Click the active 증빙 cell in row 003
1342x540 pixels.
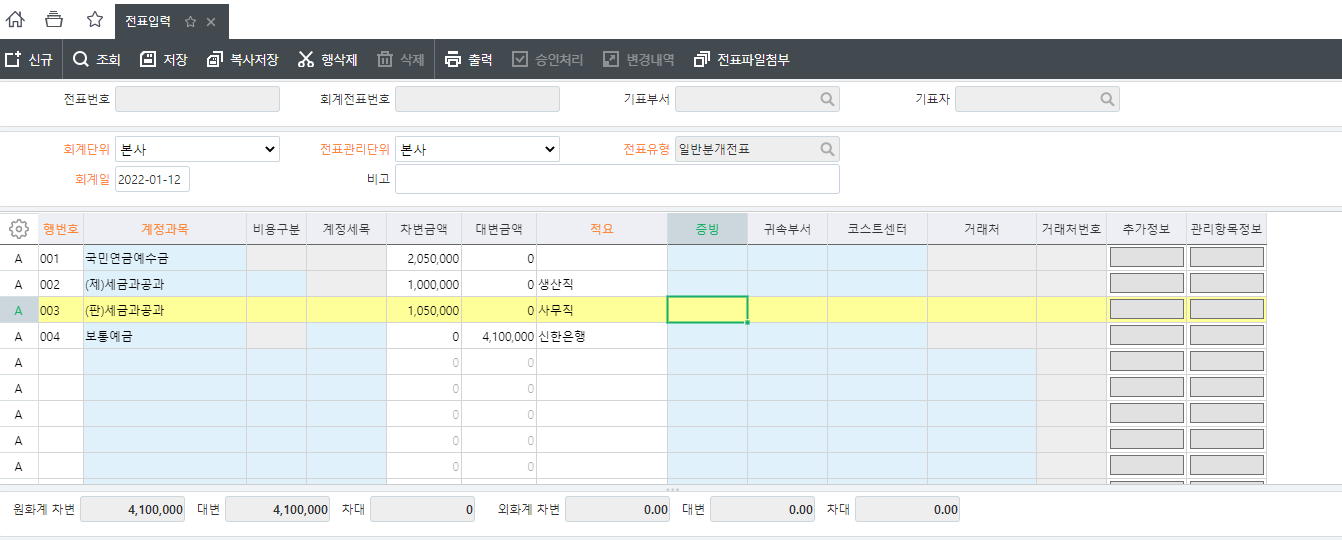pos(708,310)
